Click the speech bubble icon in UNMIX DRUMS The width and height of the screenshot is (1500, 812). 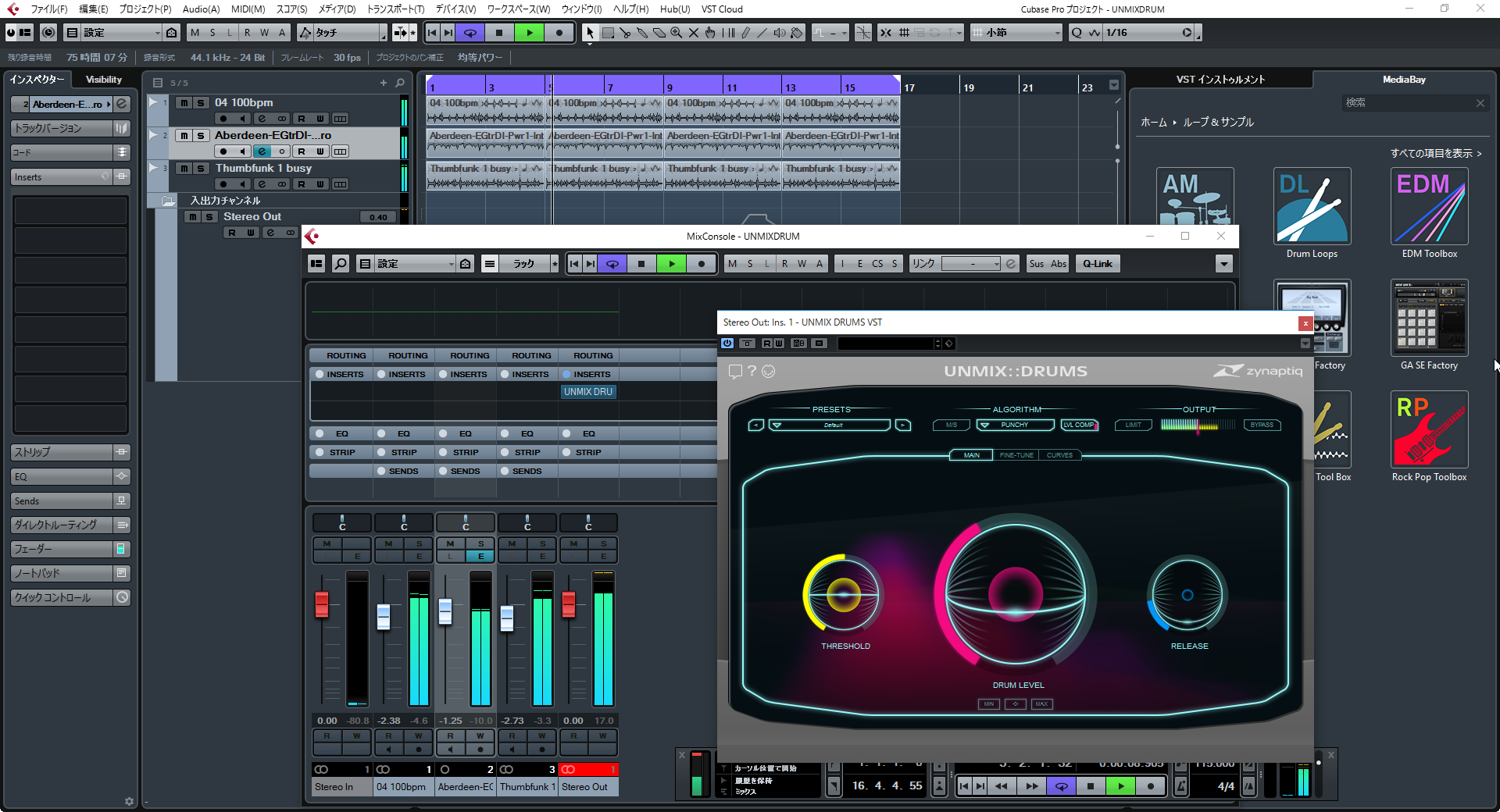[735, 371]
